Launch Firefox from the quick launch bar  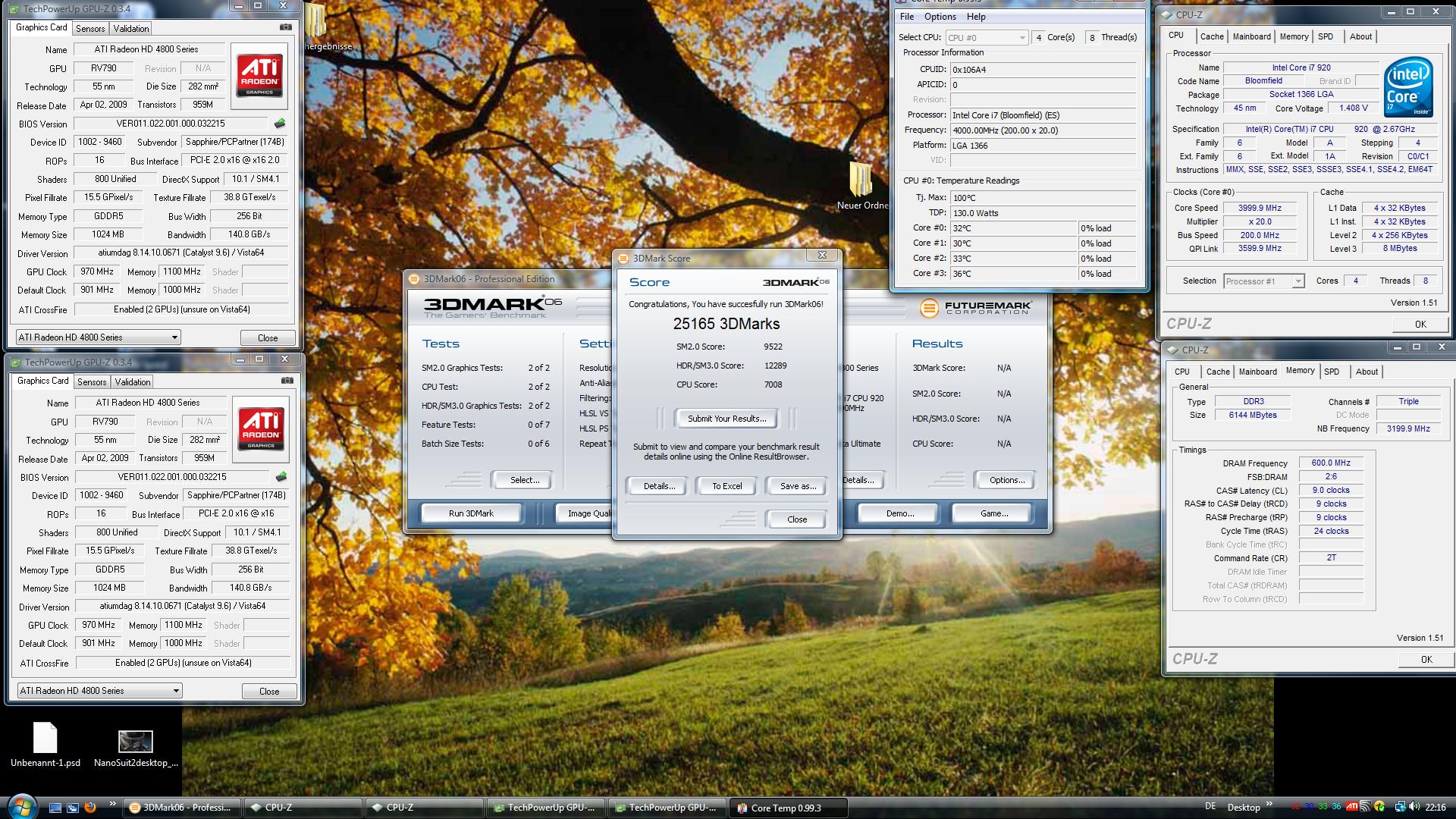point(90,807)
